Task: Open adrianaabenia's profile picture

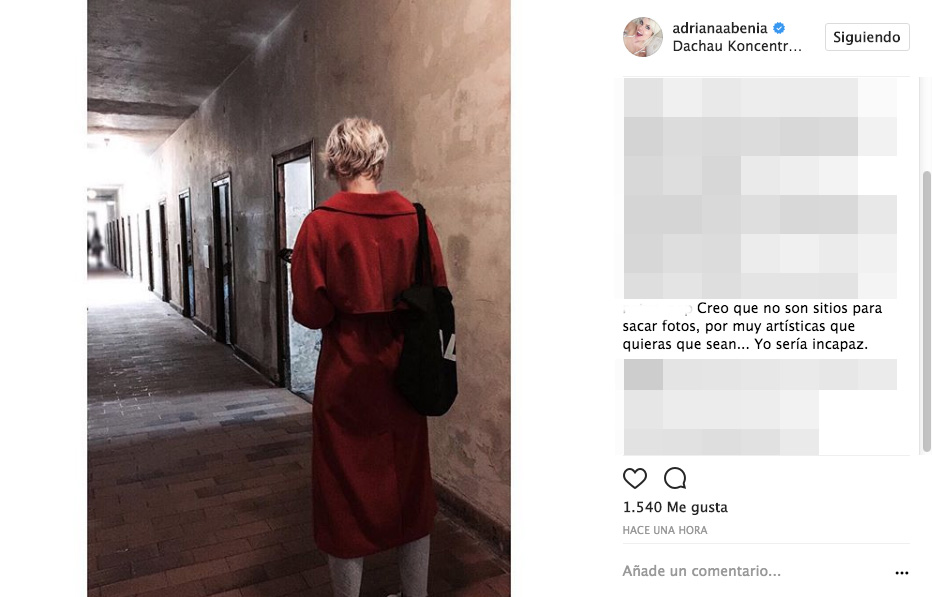Action: click(643, 37)
